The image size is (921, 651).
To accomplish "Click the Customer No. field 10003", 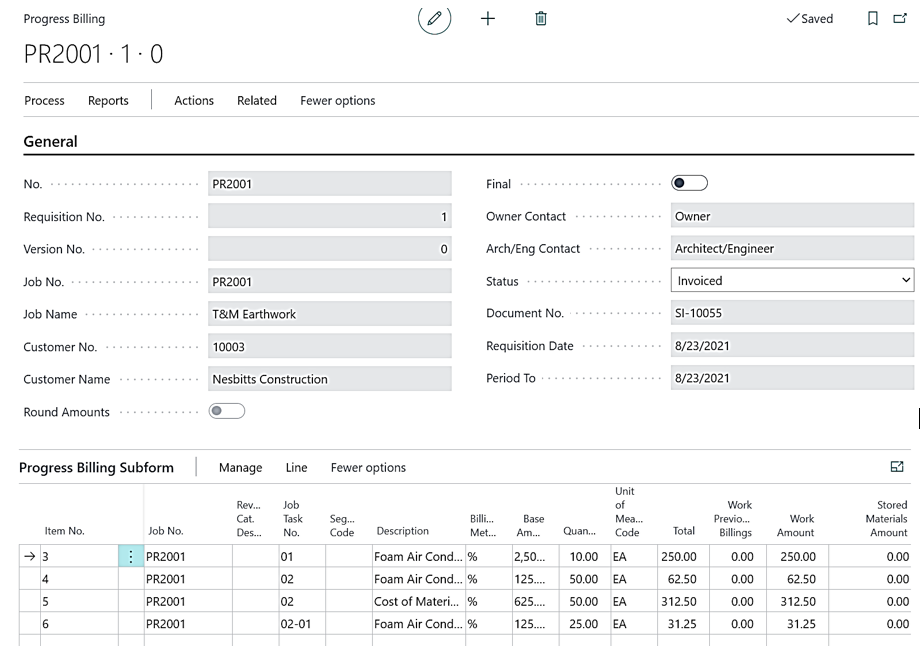I will (x=330, y=347).
